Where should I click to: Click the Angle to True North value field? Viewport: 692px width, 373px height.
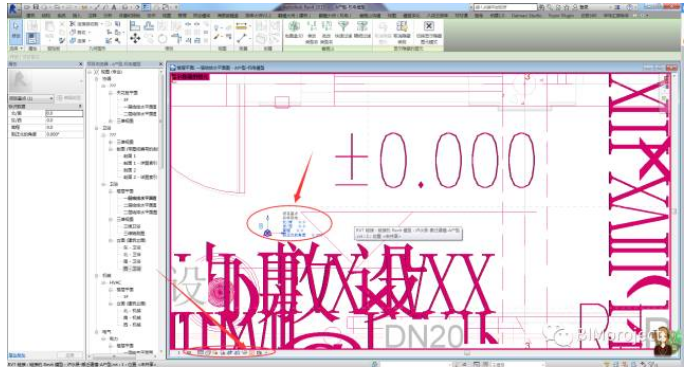[x=64, y=134]
